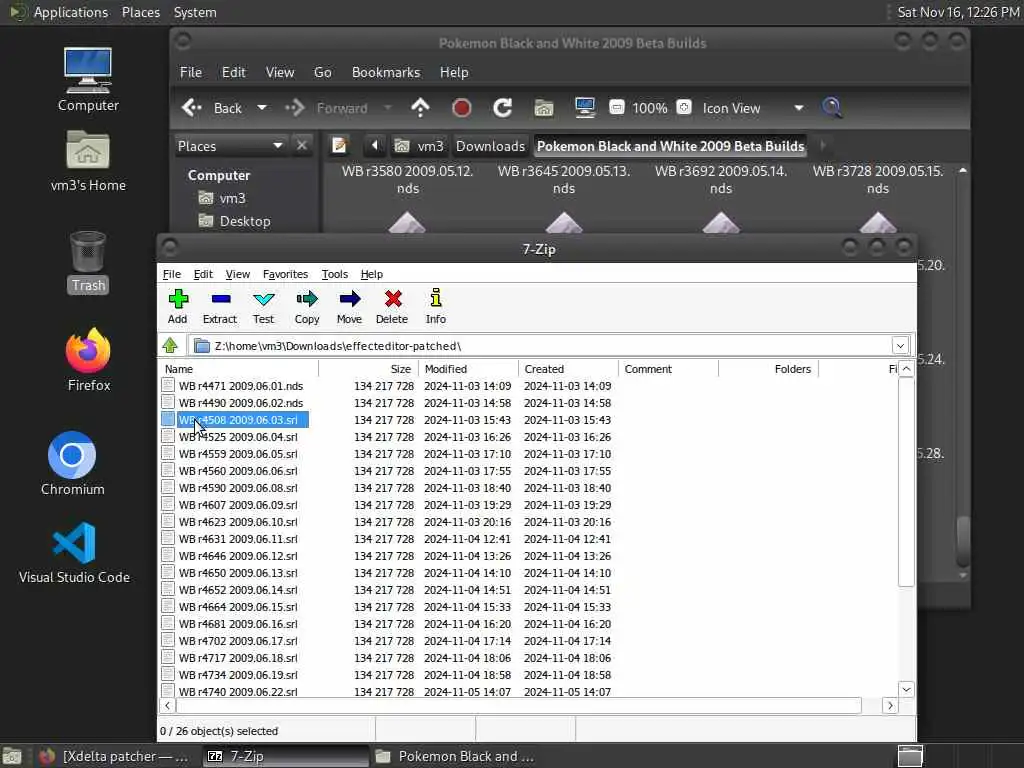Image resolution: width=1024 pixels, height=768 pixels.
Task: Select file WB r4740 2009.06.22.srl
Action: click(238, 692)
